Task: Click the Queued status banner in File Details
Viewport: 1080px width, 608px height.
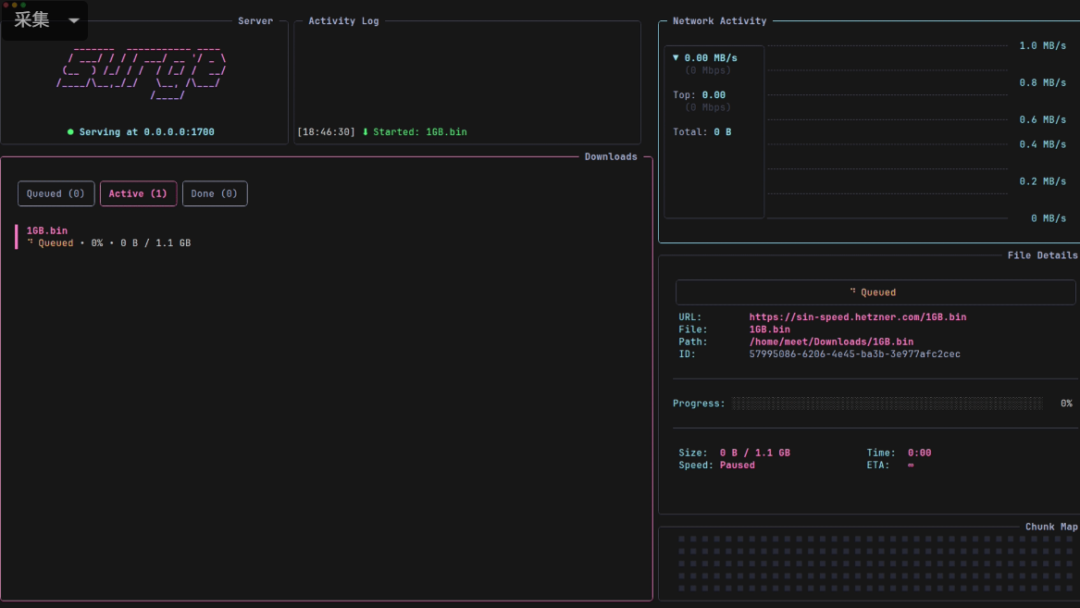Action: pos(875,293)
